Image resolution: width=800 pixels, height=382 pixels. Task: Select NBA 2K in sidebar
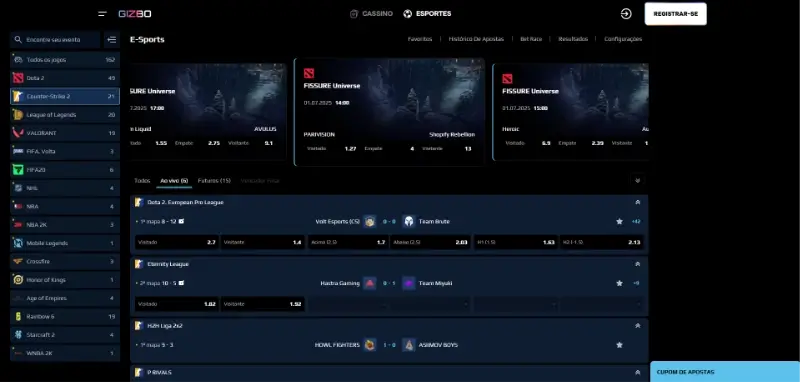[x=65, y=225]
